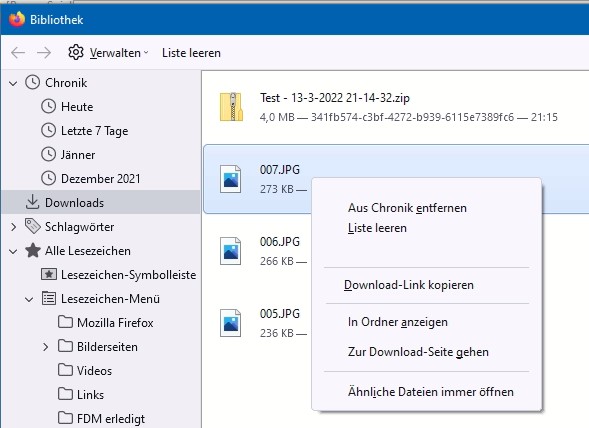This screenshot has width=589, height=428.
Task: Expand the Schlagwörter tree node
Action: [13, 227]
